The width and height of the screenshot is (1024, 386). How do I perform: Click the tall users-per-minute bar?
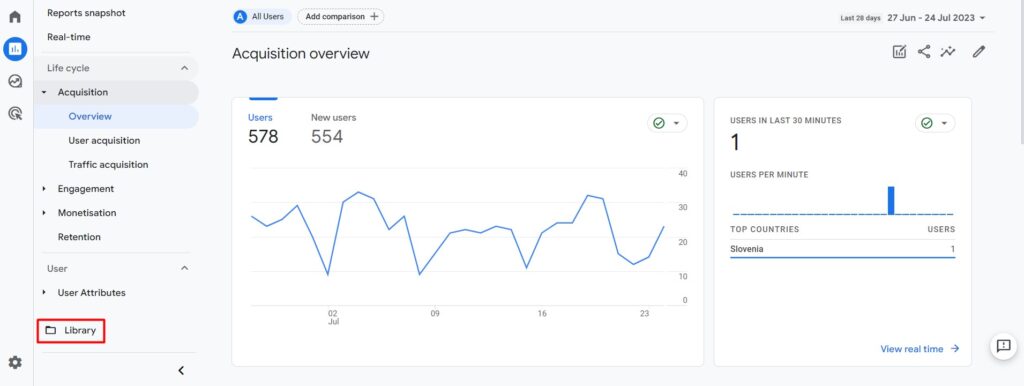[891, 201]
